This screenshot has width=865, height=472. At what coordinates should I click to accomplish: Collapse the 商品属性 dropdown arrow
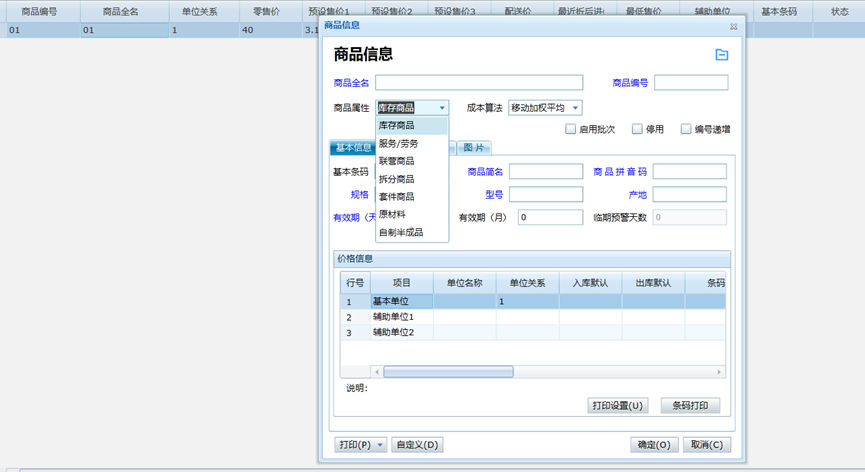coord(442,108)
